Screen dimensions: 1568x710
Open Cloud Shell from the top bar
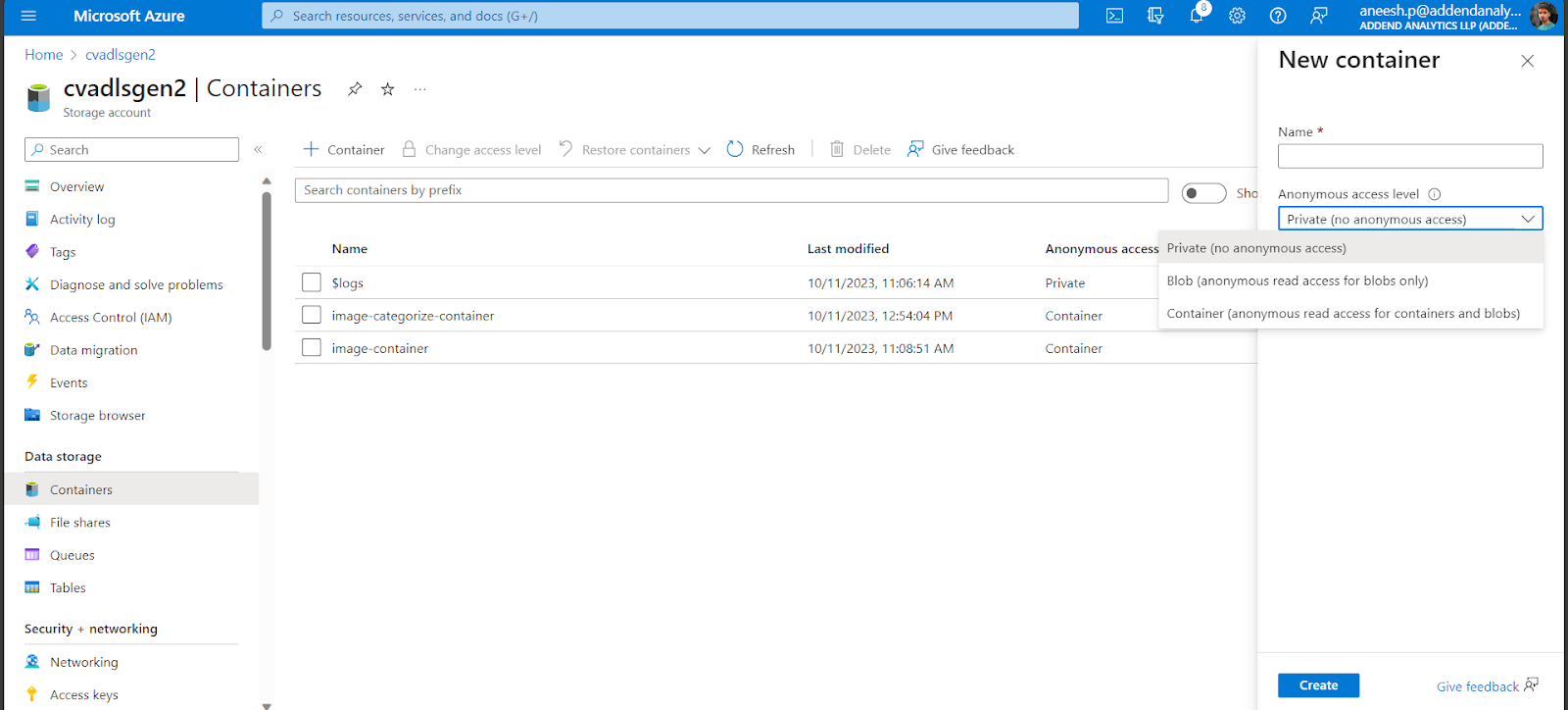(x=1114, y=16)
